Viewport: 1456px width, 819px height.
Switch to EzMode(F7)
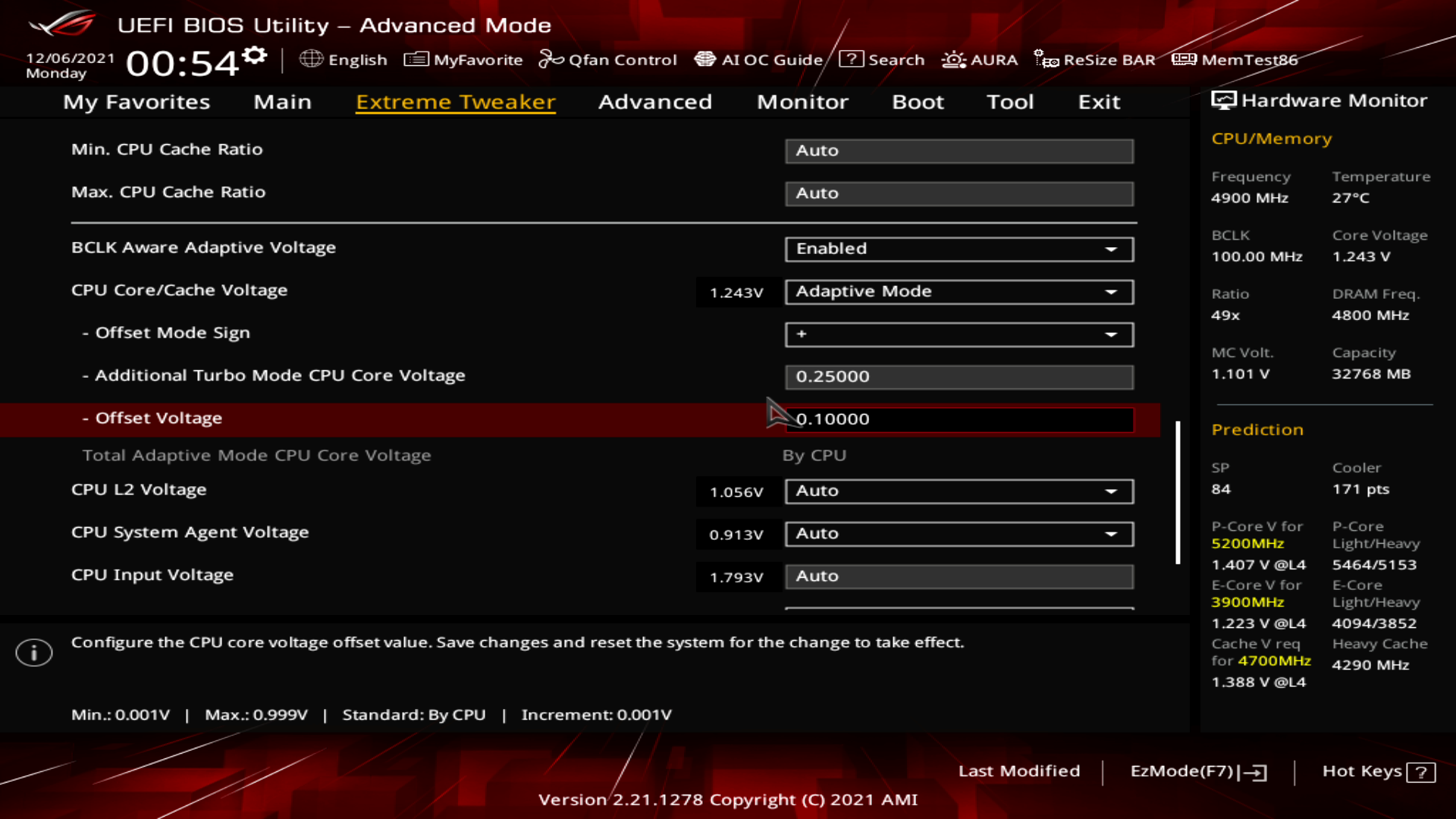tap(1197, 771)
